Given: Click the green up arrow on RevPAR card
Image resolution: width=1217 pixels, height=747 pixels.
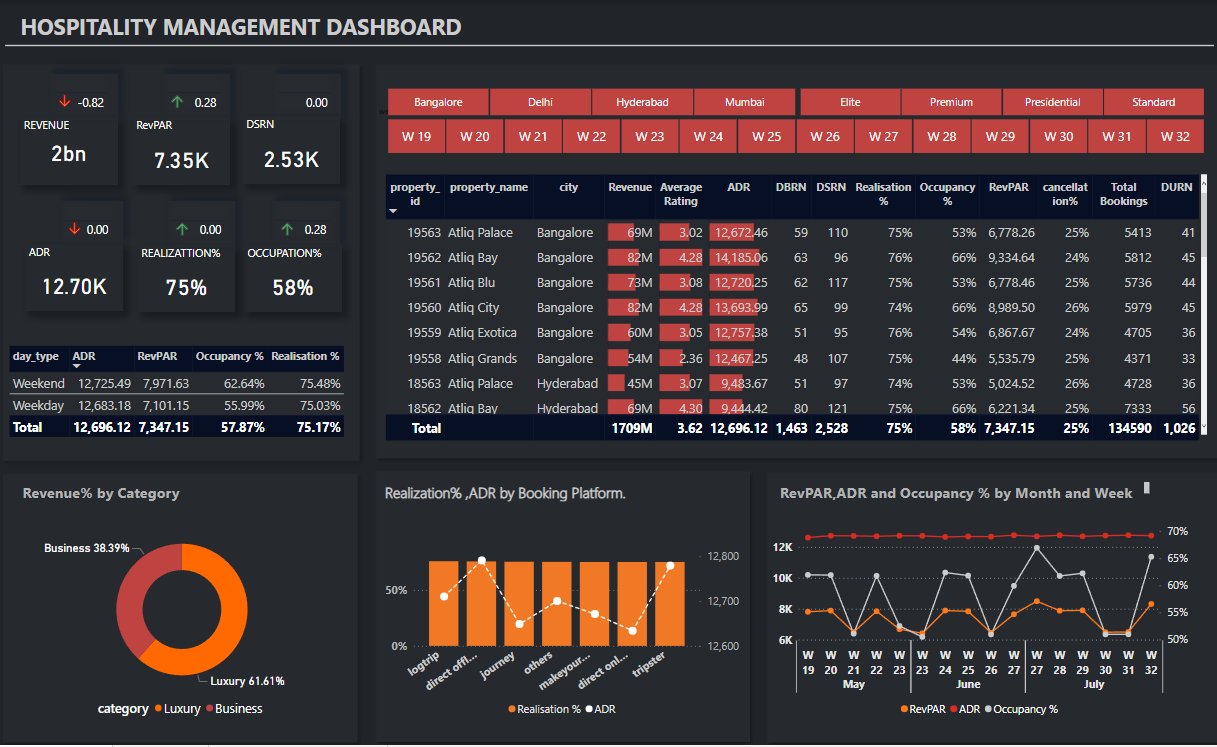Looking at the screenshot, I should pos(177,101).
